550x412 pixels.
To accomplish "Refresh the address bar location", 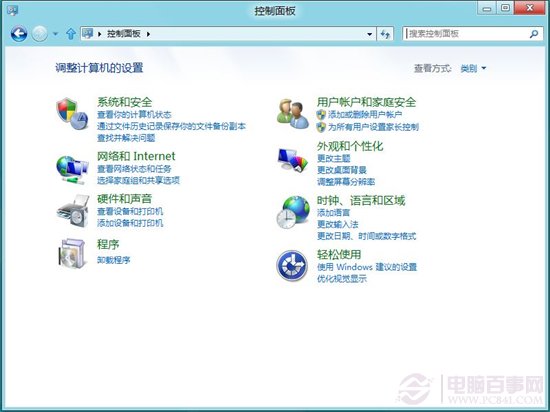I will pyautogui.click(x=385, y=34).
